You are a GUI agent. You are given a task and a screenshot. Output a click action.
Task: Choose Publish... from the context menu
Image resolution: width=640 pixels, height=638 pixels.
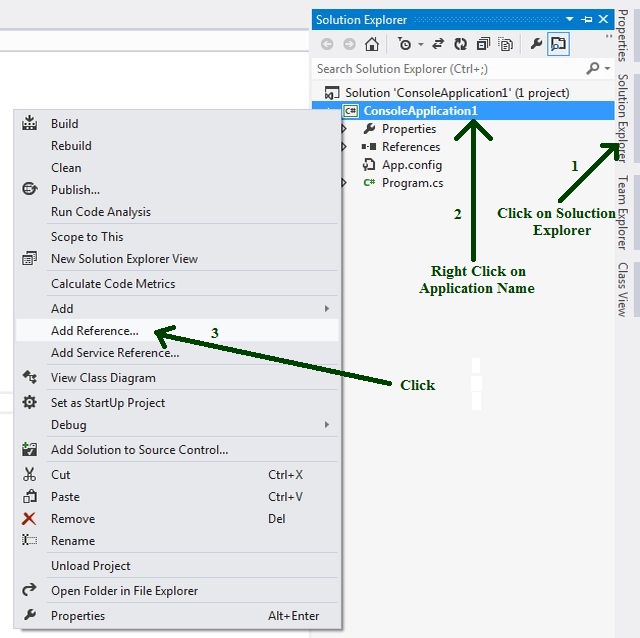pyautogui.click(x=178, y=190)
